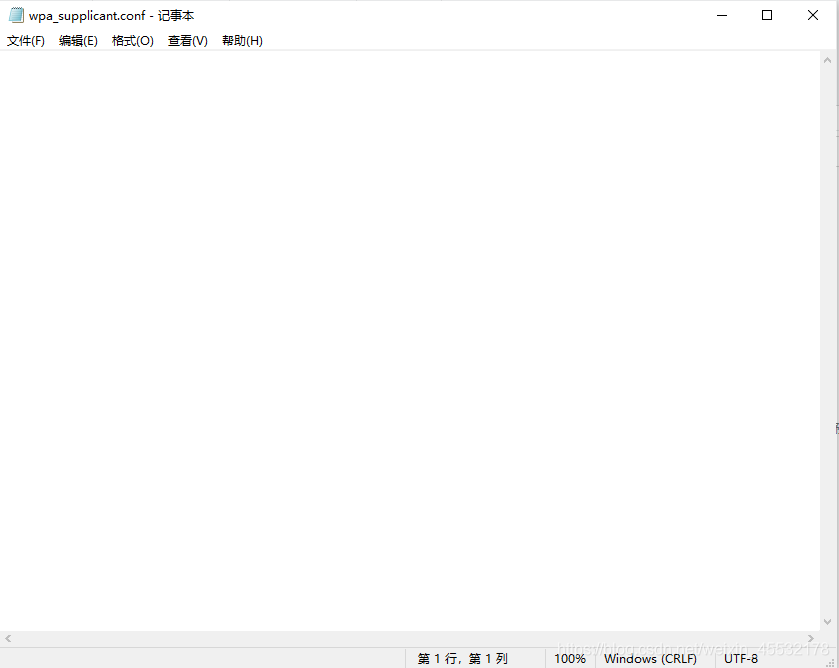Click the UTF-8 encoding status entry

(x=741, y=658)
